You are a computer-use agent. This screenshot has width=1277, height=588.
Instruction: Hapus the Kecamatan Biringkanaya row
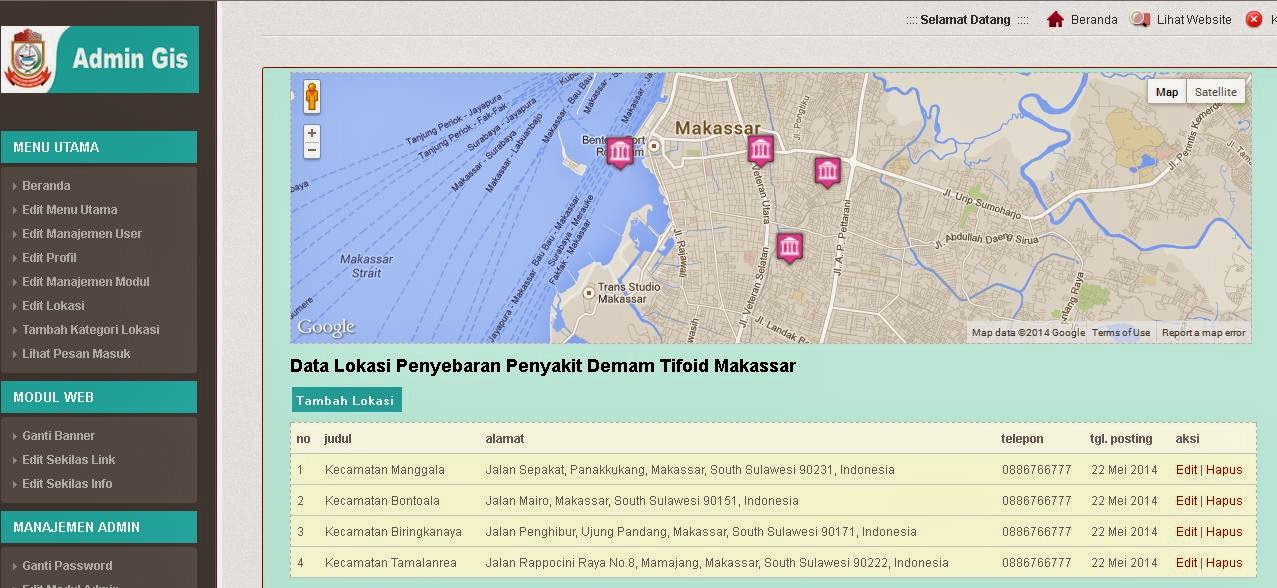pos(1224,532)
